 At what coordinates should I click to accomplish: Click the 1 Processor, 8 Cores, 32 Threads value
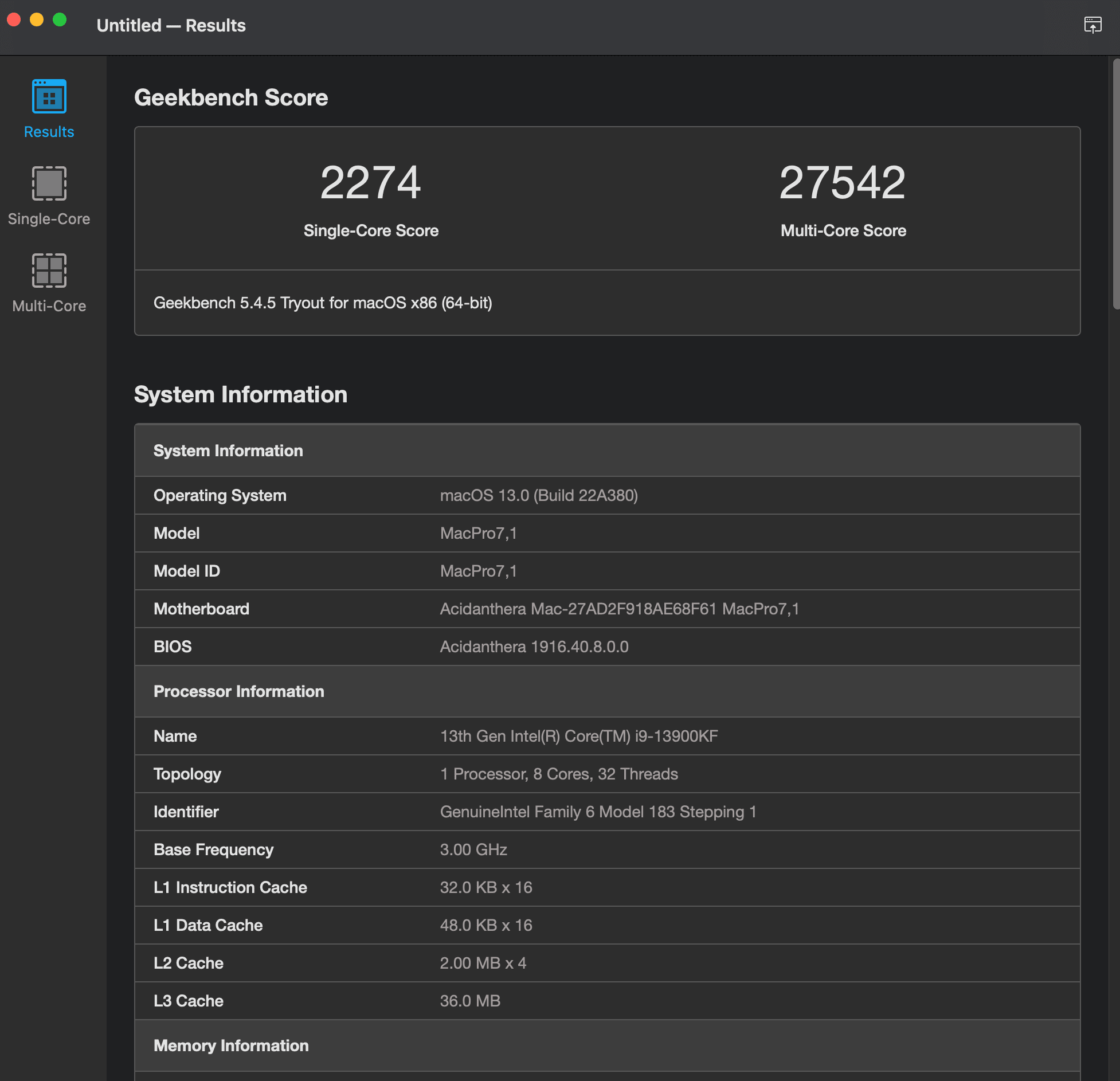(x=559, y=774)
